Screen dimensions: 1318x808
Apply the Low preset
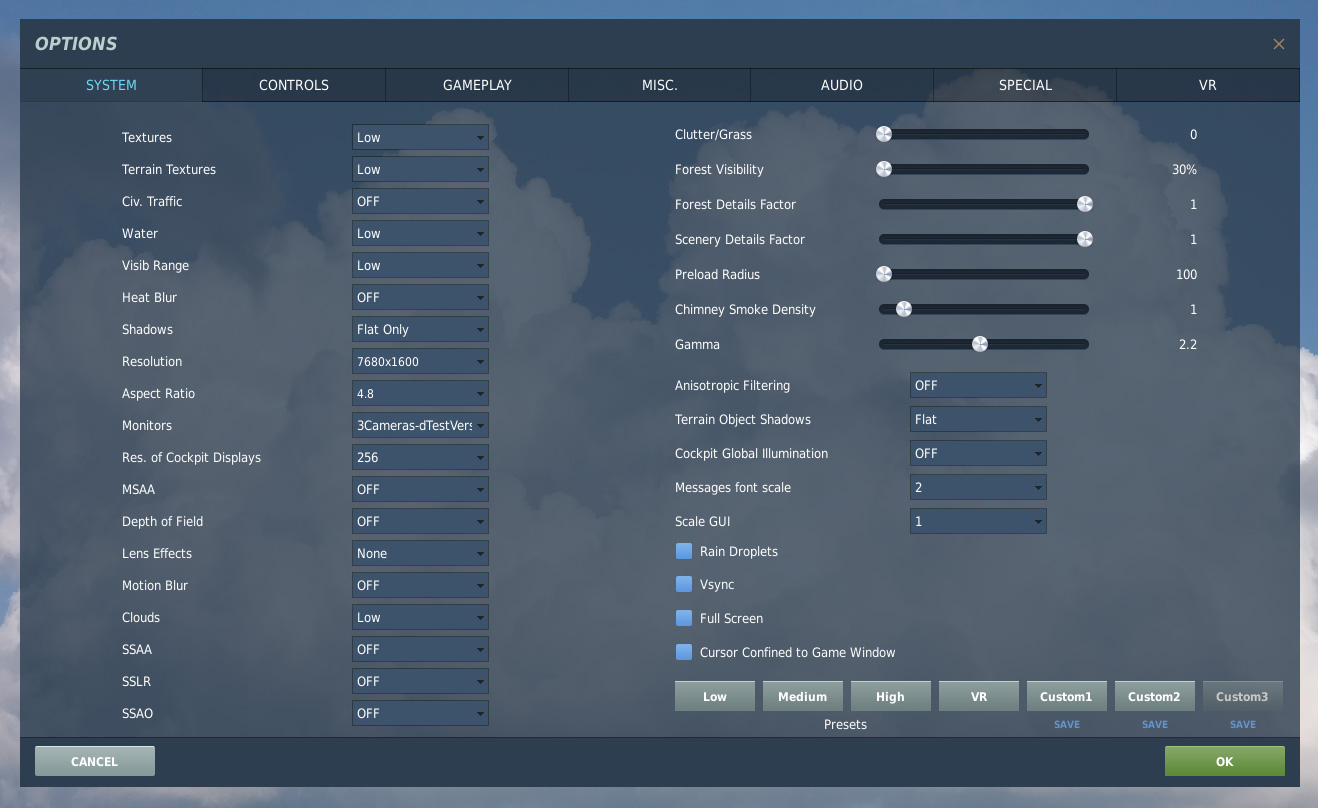click(x=715, y=696)
